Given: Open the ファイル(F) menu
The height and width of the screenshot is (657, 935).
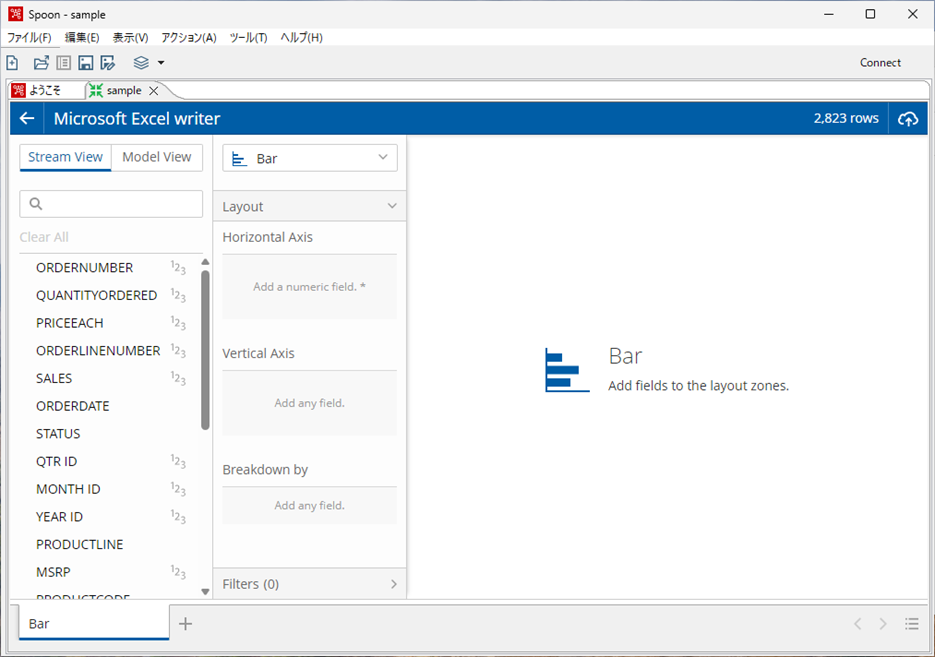Looking at the screenshot, I should click(29, 38).
